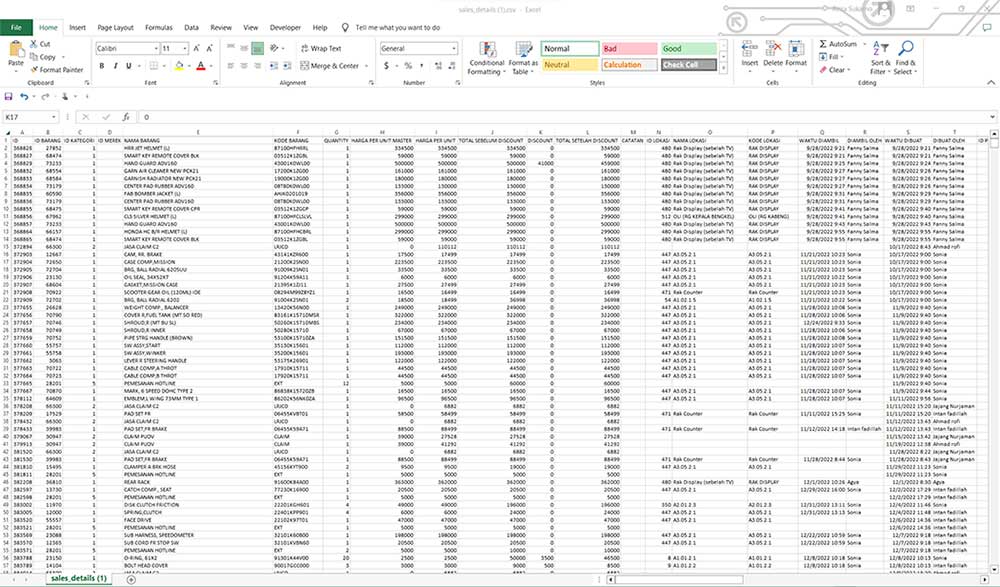
Task: Apply comma style format
Action: 421,66
